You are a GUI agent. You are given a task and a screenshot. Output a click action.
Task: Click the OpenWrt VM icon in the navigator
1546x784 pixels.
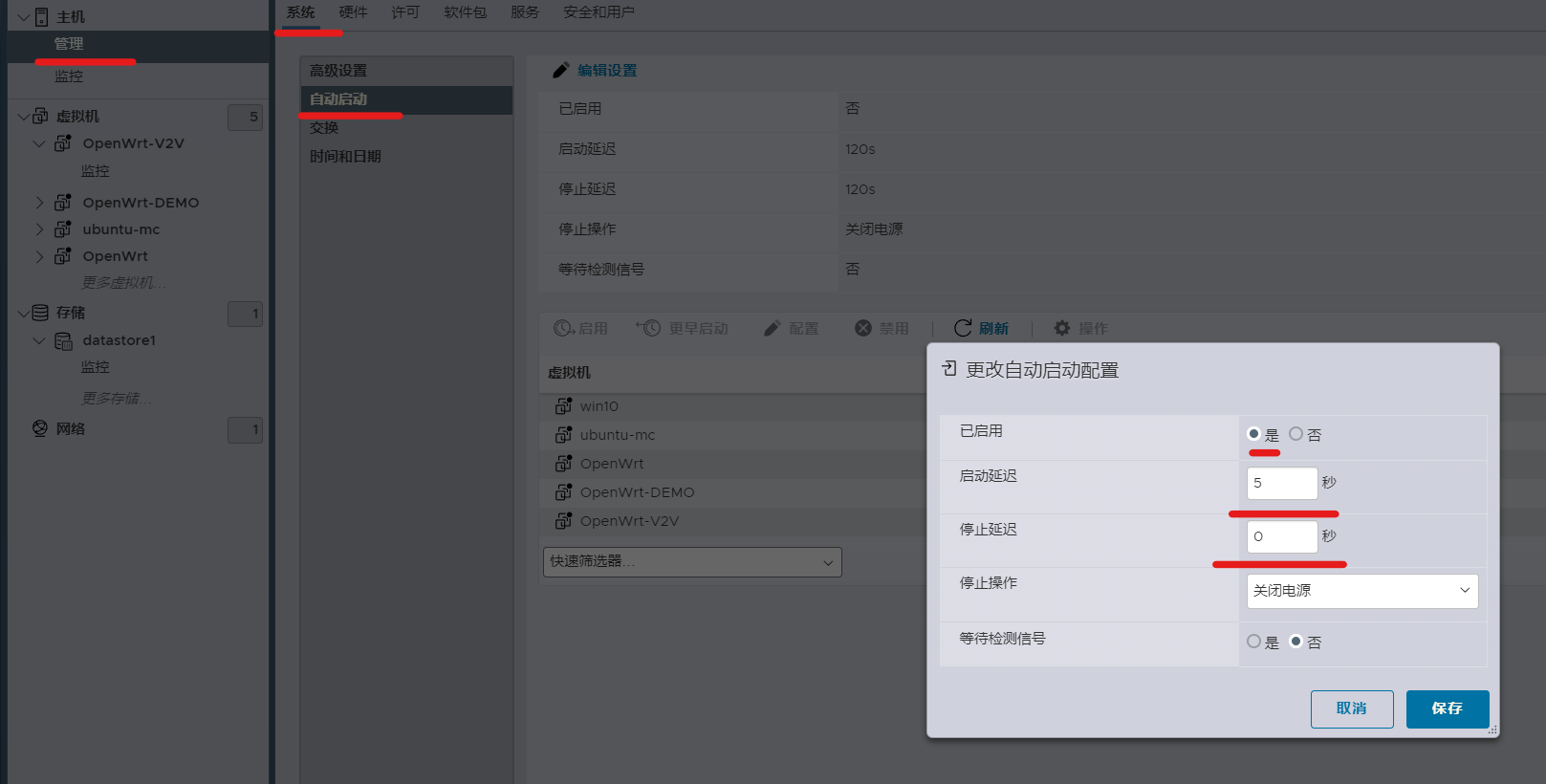pyautogui.click(x=63, y=255)
